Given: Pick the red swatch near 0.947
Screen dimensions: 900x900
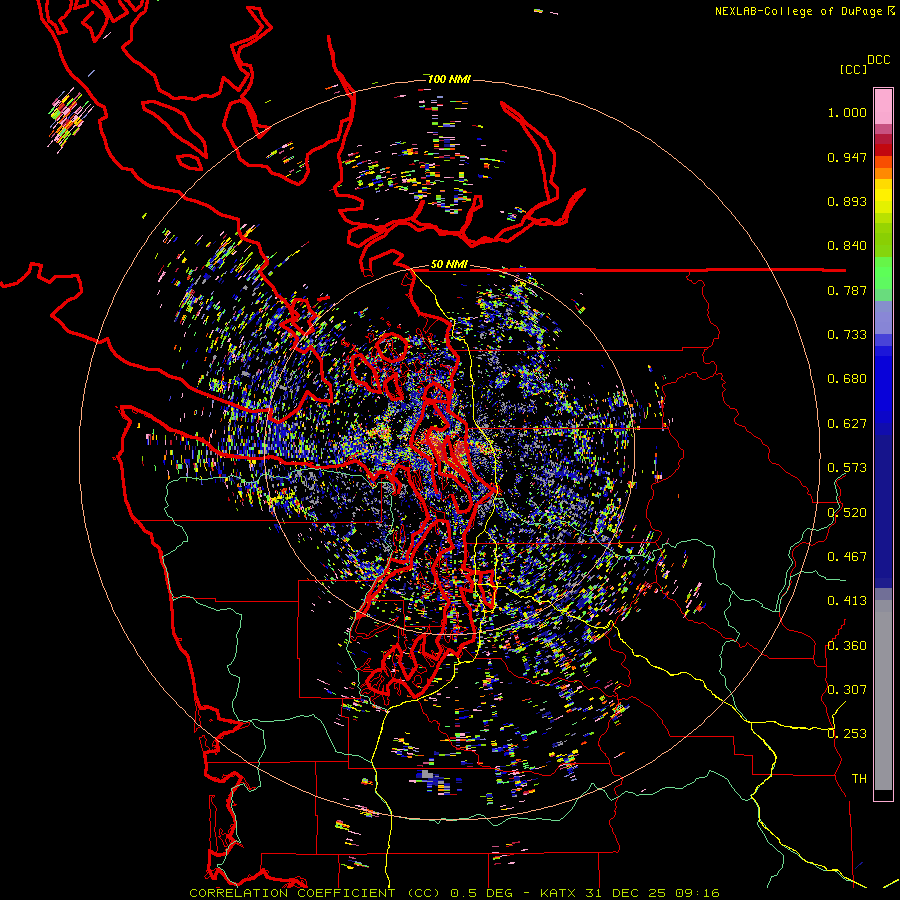Looking at the screenshot, I should [x=883, y=149].
